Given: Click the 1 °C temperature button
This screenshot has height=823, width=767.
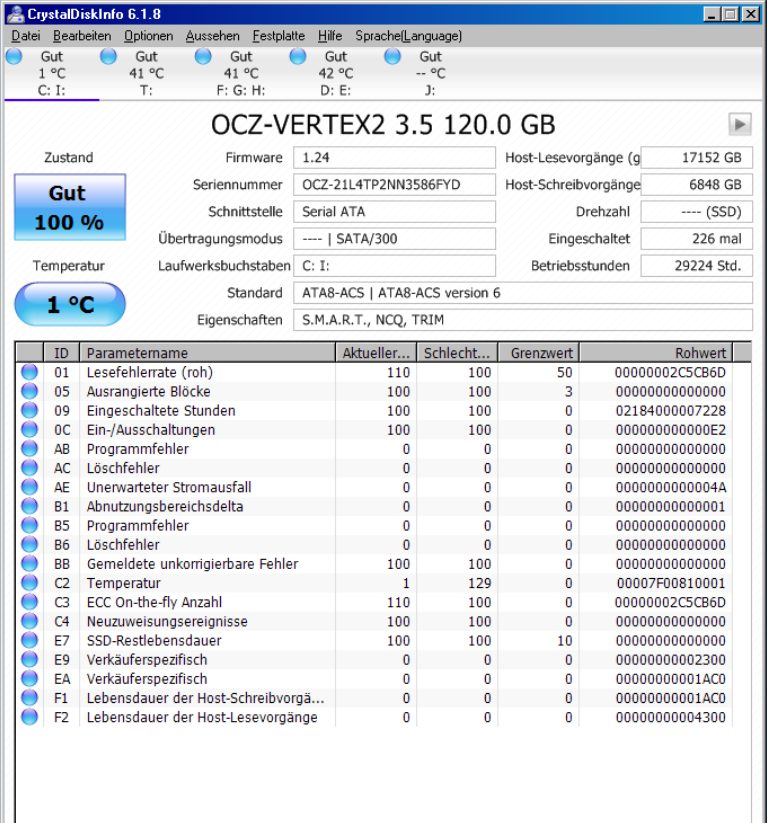Looking at the screenshot, I should pyautogui.click(x=70, y=304).
